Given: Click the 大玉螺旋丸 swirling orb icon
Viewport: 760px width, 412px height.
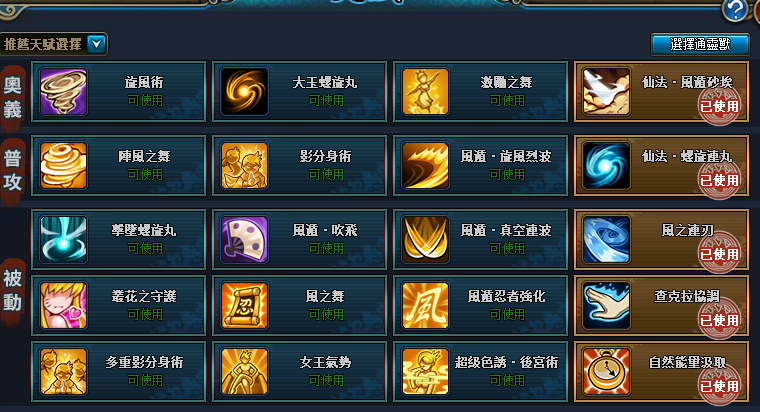Looking at the screenshot, I should (244, 91).
